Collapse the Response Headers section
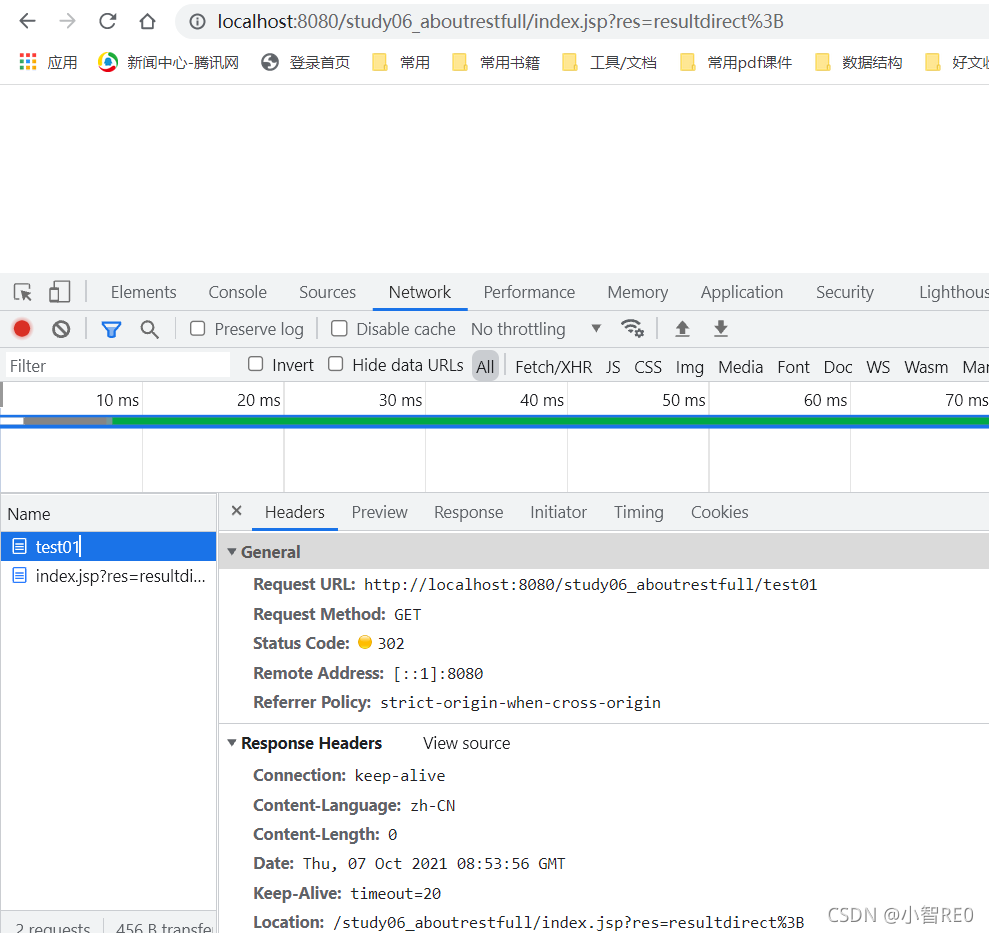 pyautogui.click(x=232, y=743)
